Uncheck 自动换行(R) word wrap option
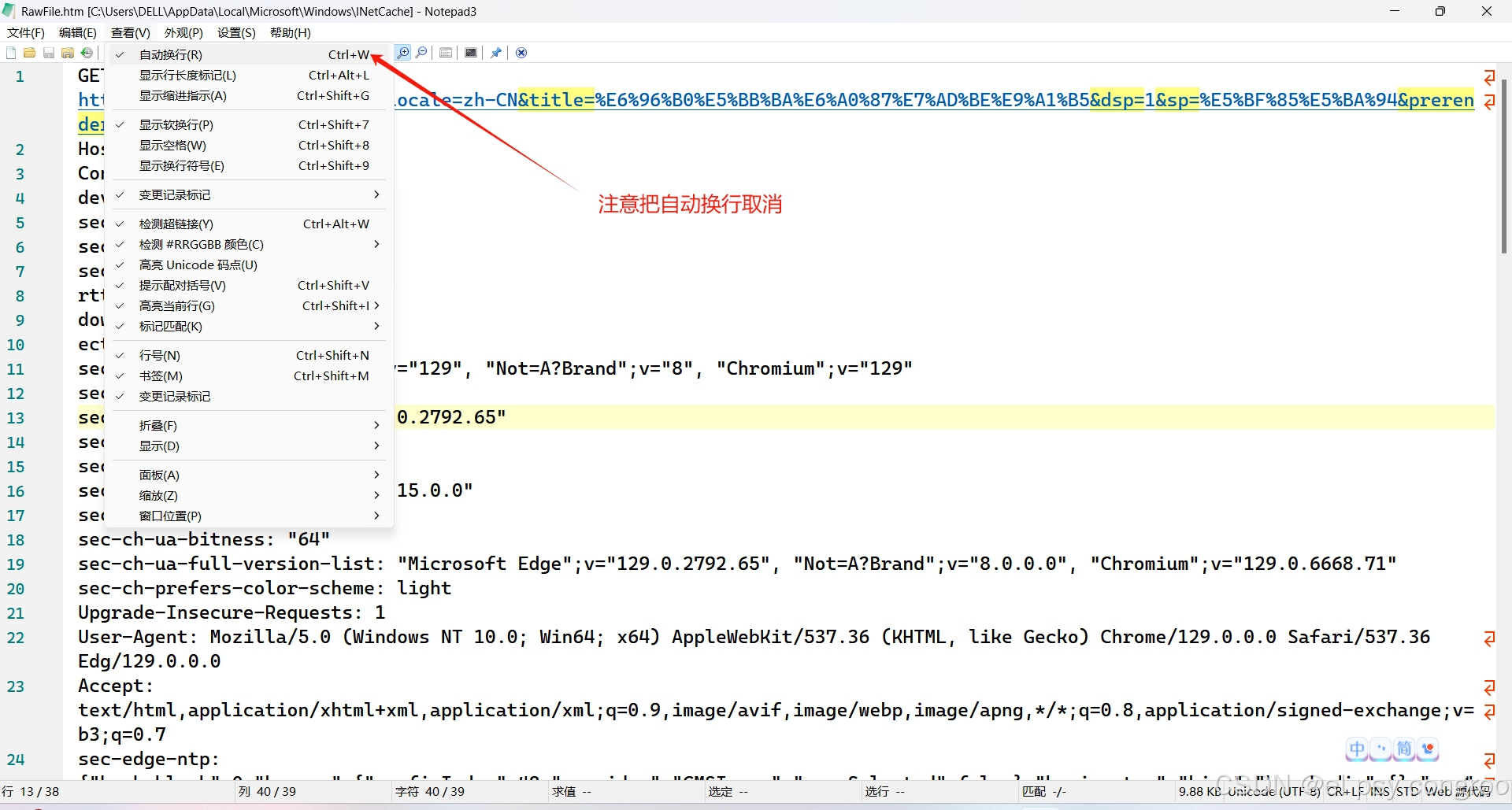Image resolution: width=1512 pixels, height=810 pixels. [249, 54]
